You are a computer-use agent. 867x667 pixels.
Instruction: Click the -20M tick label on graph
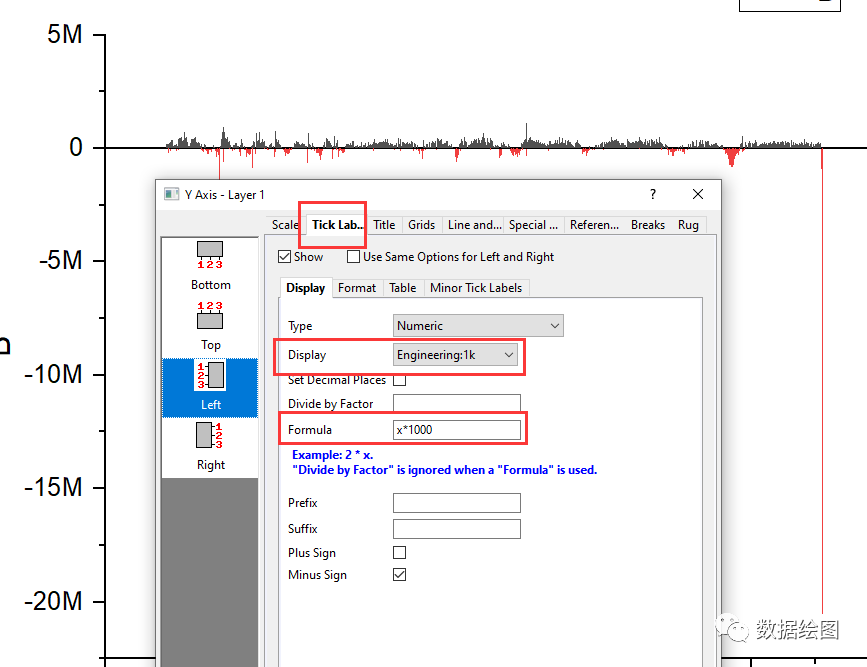coord(53,601)
